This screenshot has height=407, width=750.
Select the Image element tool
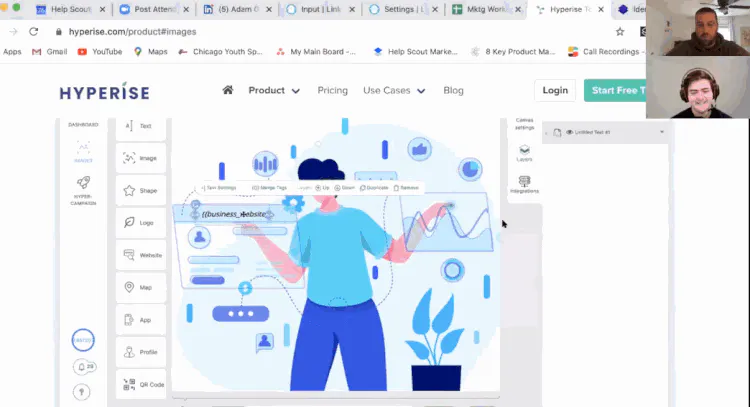141,158
